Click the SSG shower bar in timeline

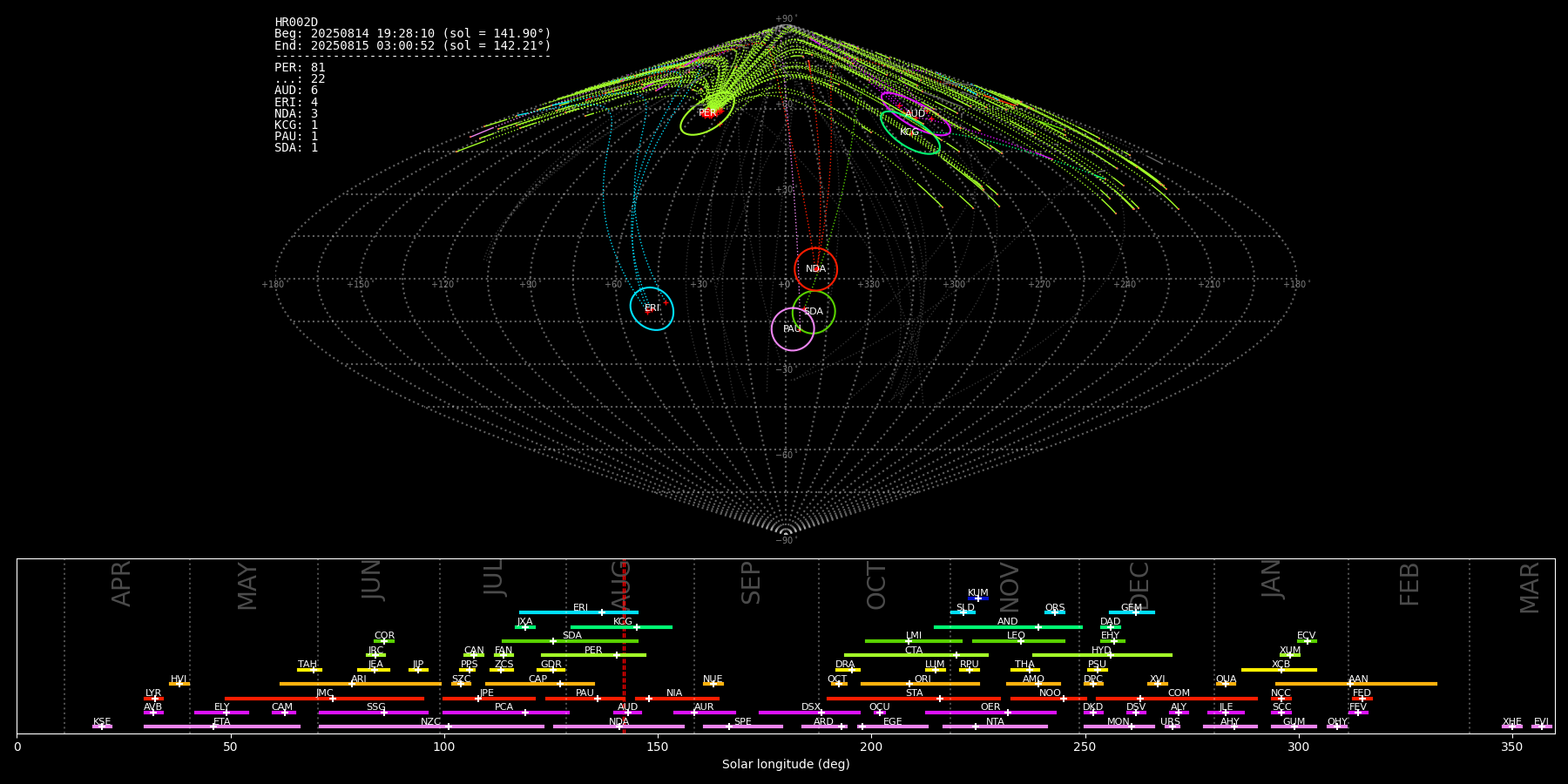click(x=374, y=713)
